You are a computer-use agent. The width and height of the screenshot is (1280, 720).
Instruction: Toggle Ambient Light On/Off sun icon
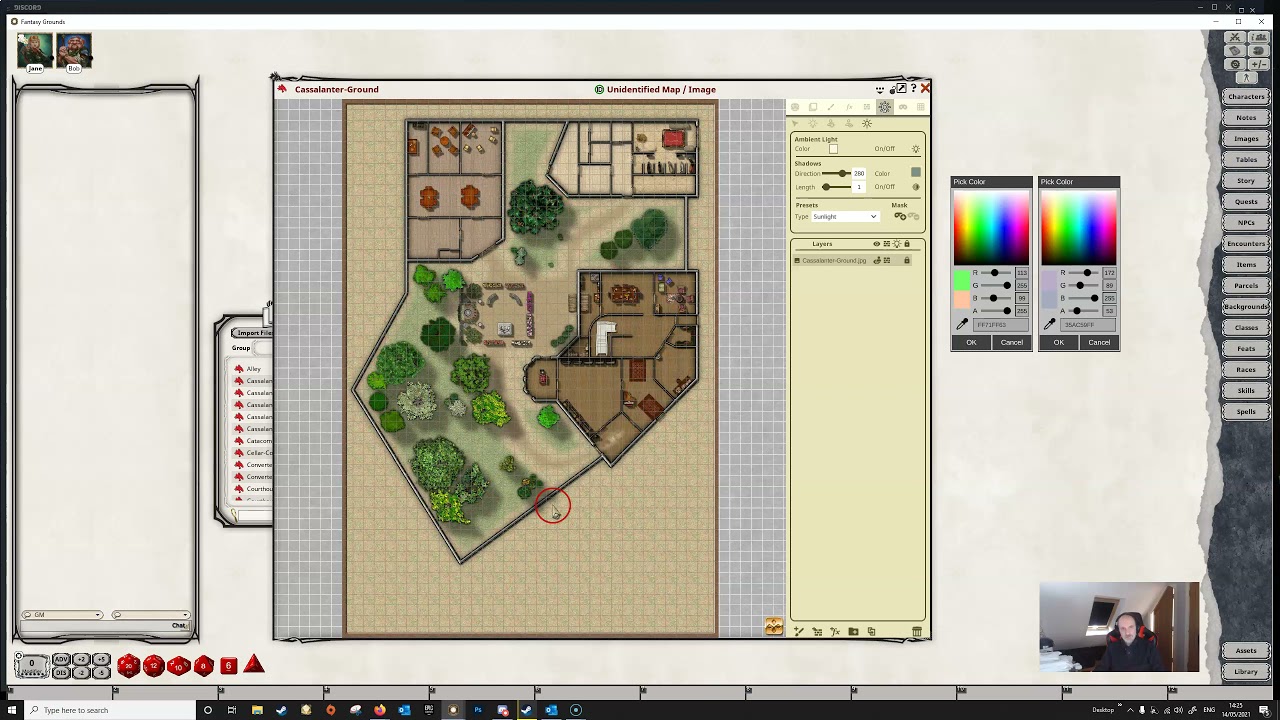916,149
